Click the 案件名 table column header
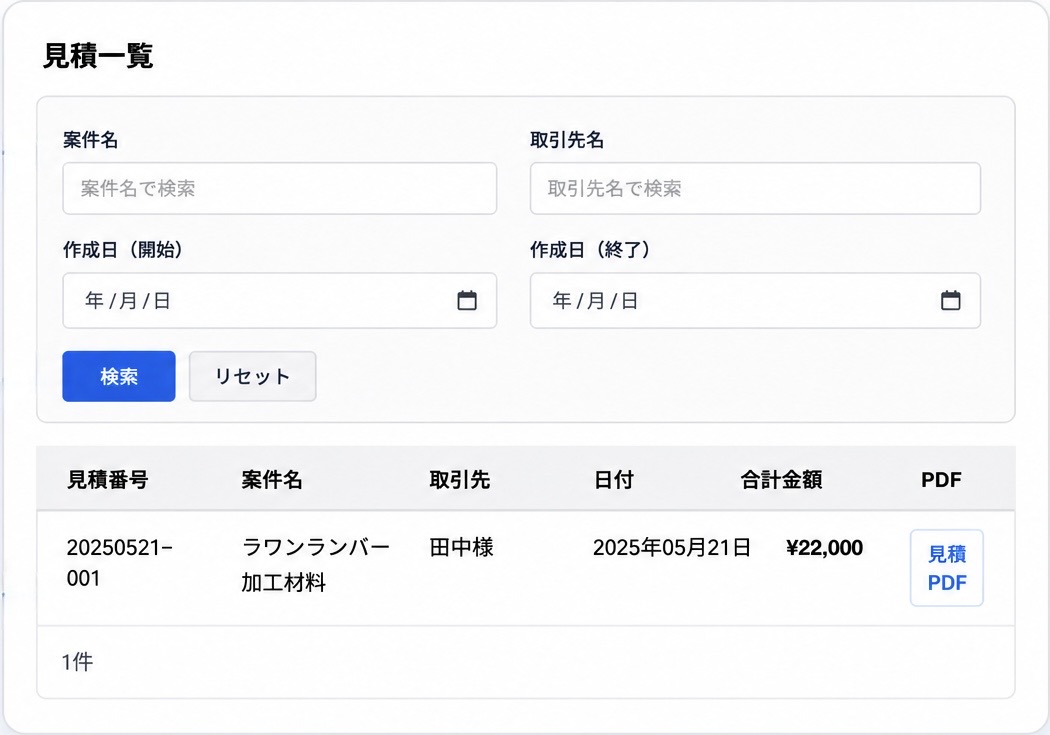Screen dimensions: 1050x735 coord(272,480)
